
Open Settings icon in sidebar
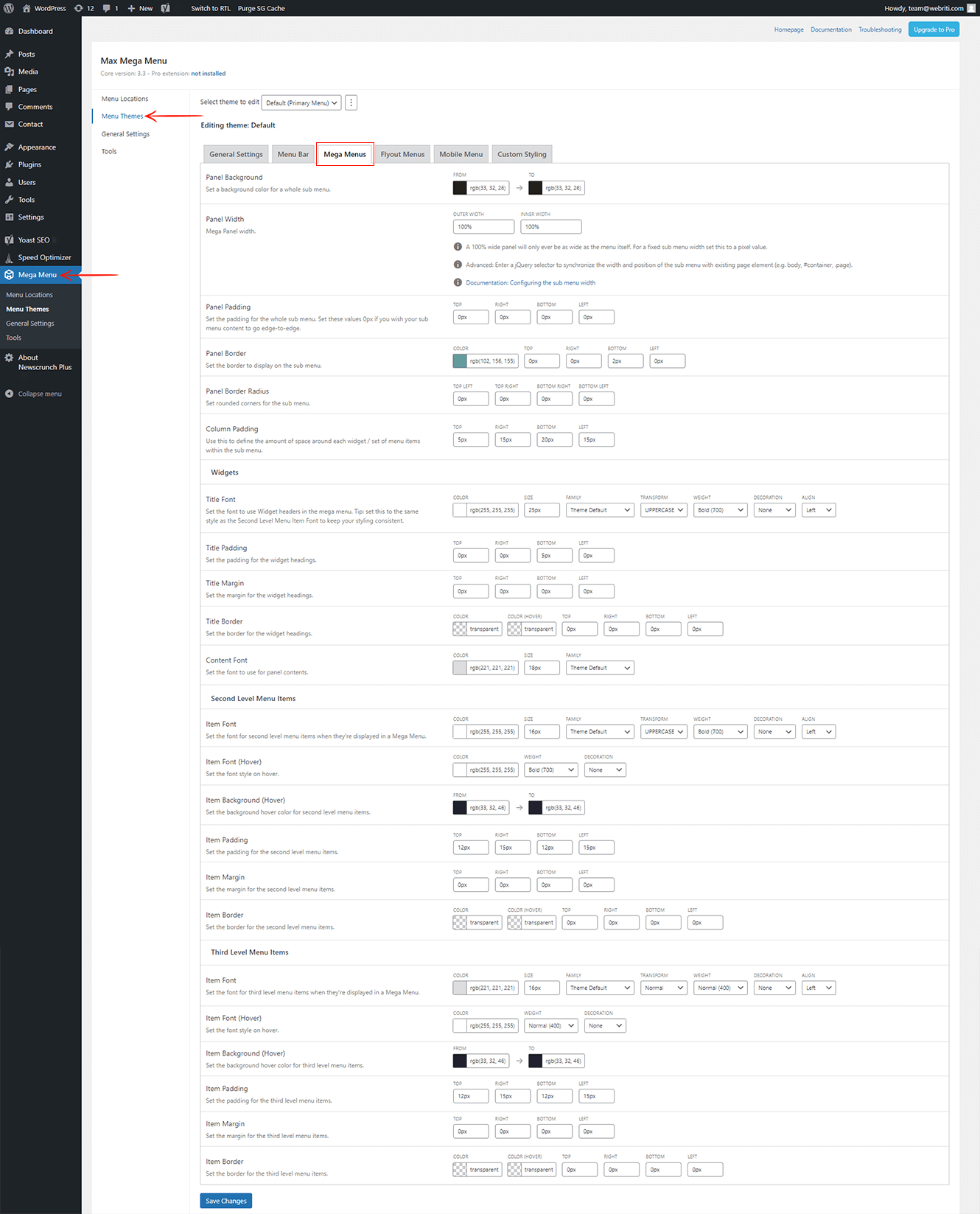pos(9,217)
